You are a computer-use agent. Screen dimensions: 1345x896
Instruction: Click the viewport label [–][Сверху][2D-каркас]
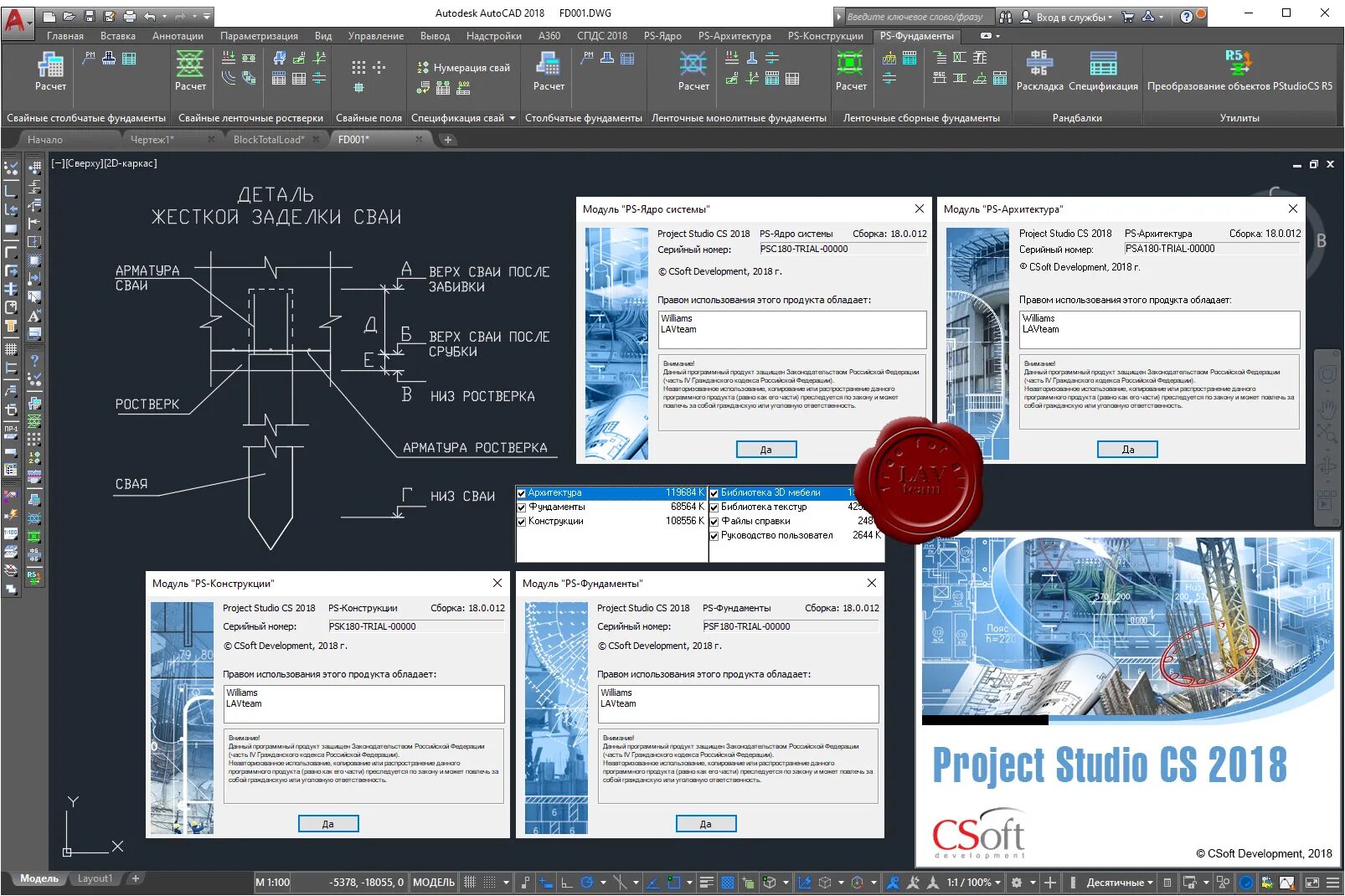point(104,163)
